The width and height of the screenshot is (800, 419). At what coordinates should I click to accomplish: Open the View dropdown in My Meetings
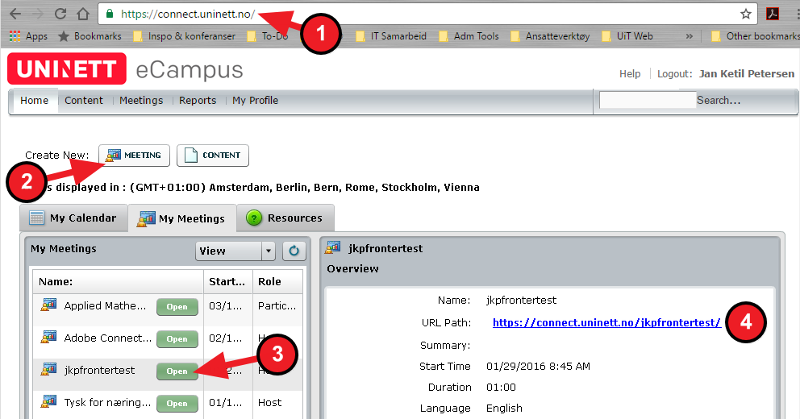click(x=234, y=251)
